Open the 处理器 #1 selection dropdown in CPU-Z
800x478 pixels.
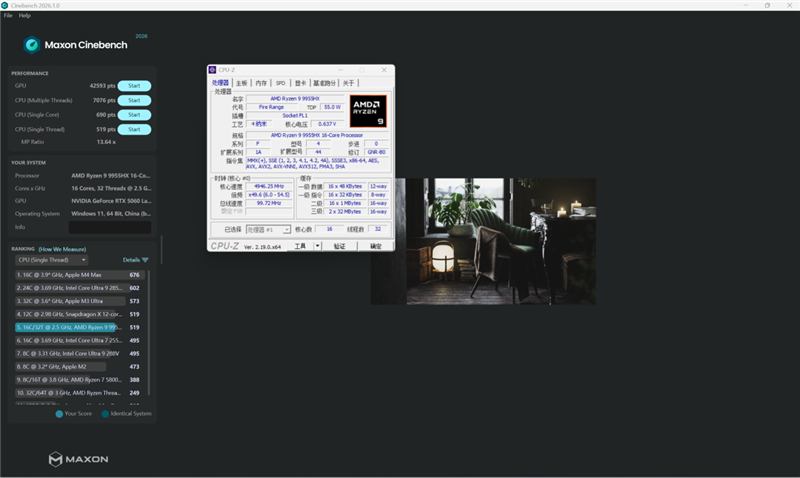click(x=268, y=230)
